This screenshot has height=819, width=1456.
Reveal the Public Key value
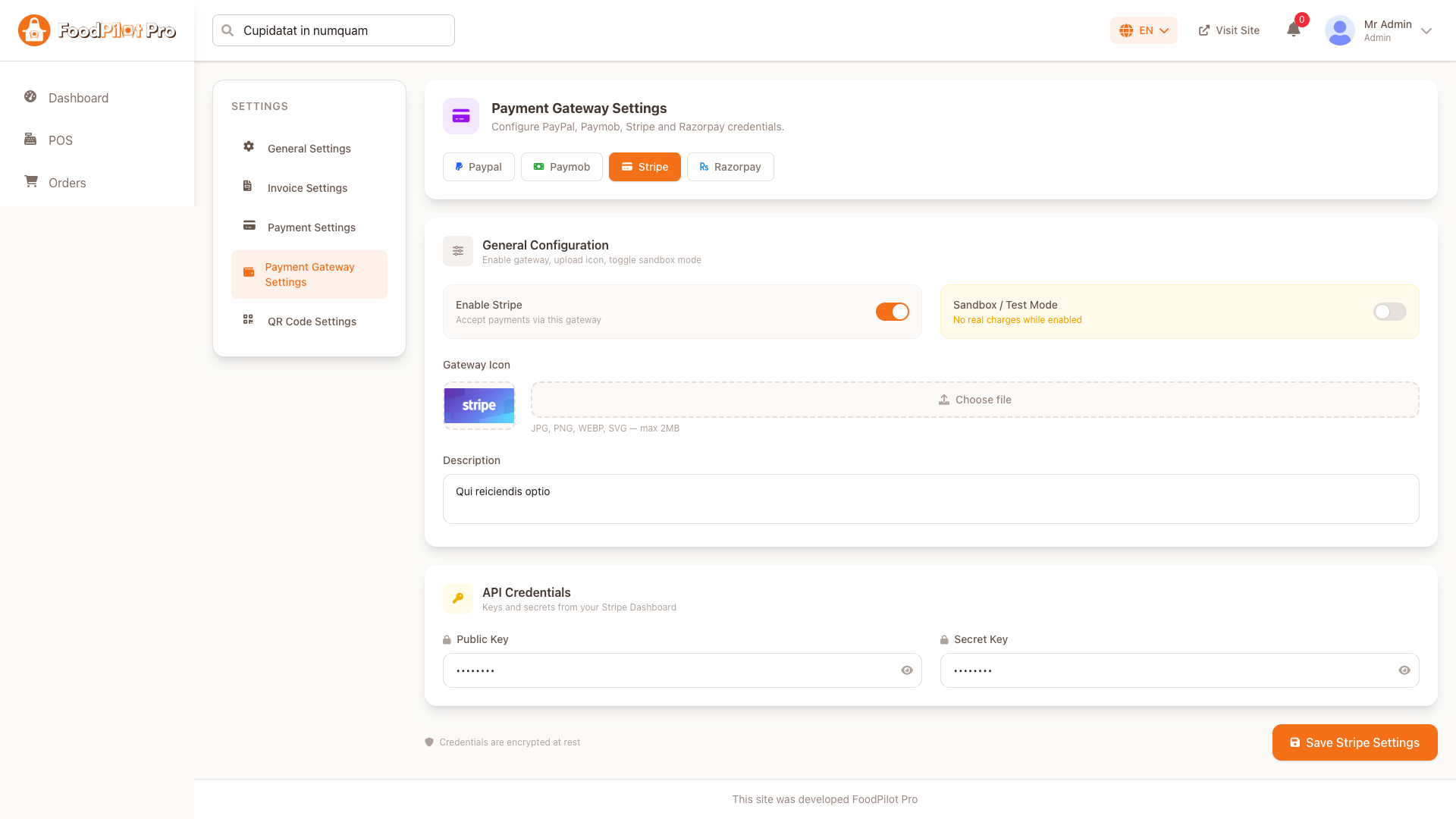907,670
